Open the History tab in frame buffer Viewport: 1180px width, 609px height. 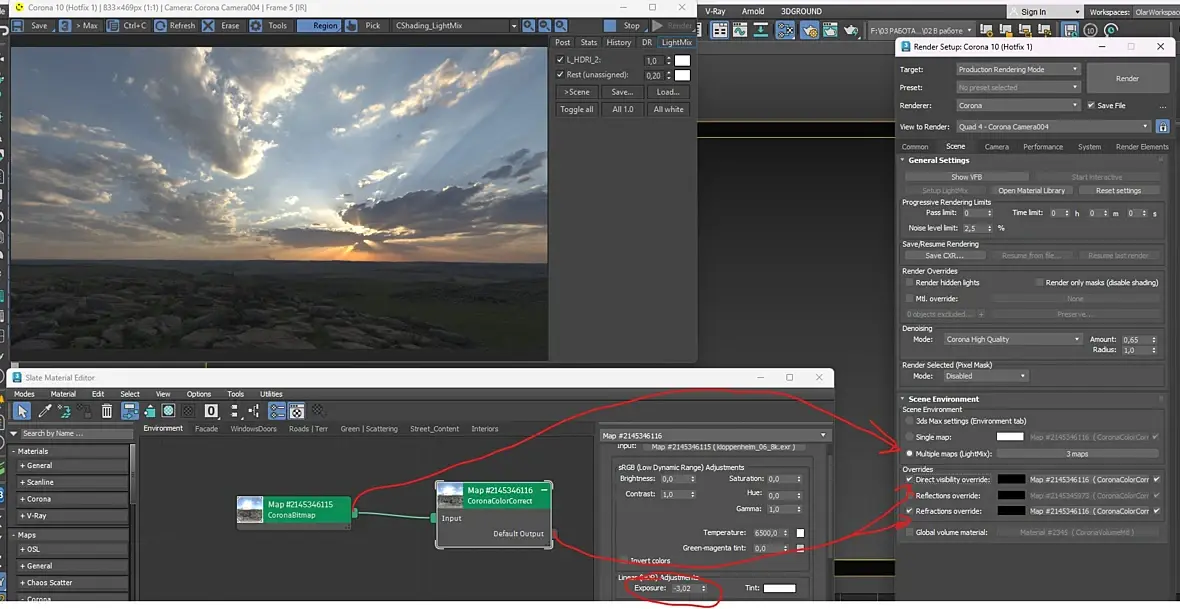618,42
